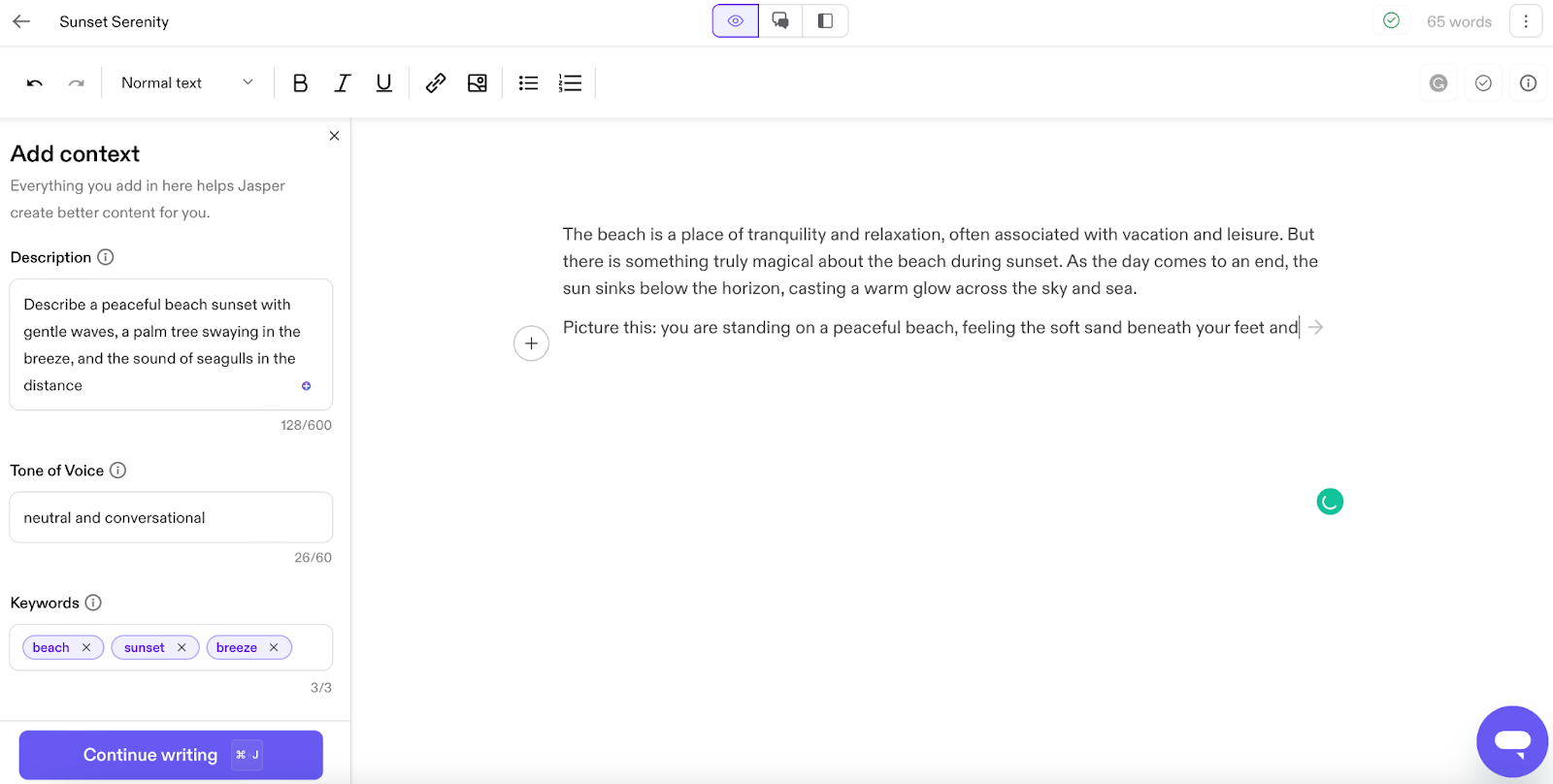Open the green Grammarly floating widget
Image resolution: width=1553 pixels, height=784 pixels.
pyautogui.click(x=1330, y=502)
